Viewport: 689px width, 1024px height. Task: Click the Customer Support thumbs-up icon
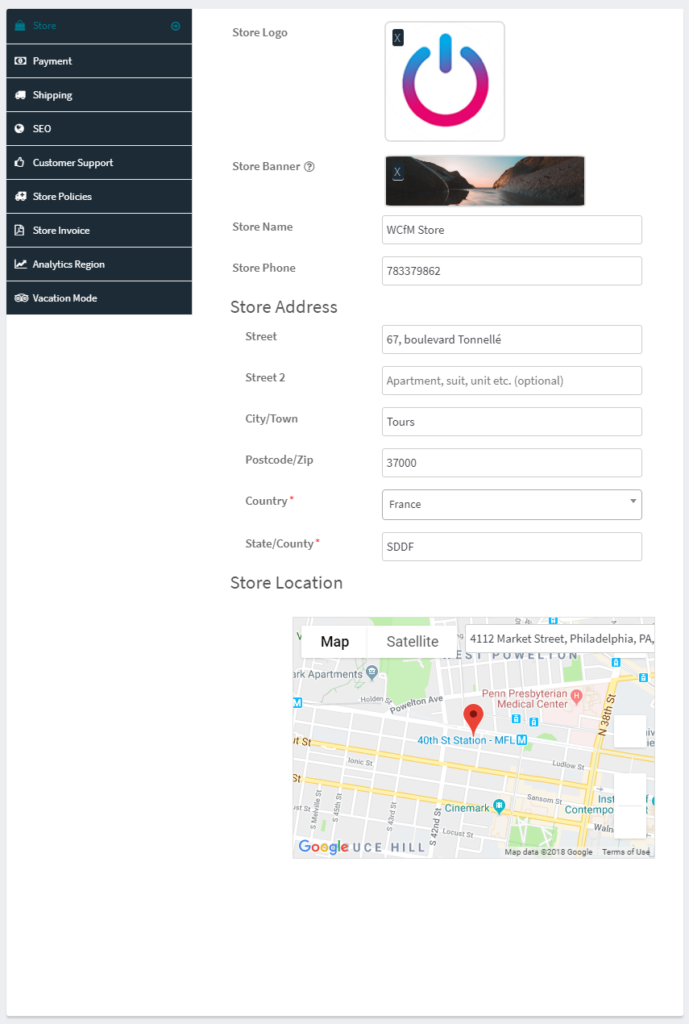(20, 163)
